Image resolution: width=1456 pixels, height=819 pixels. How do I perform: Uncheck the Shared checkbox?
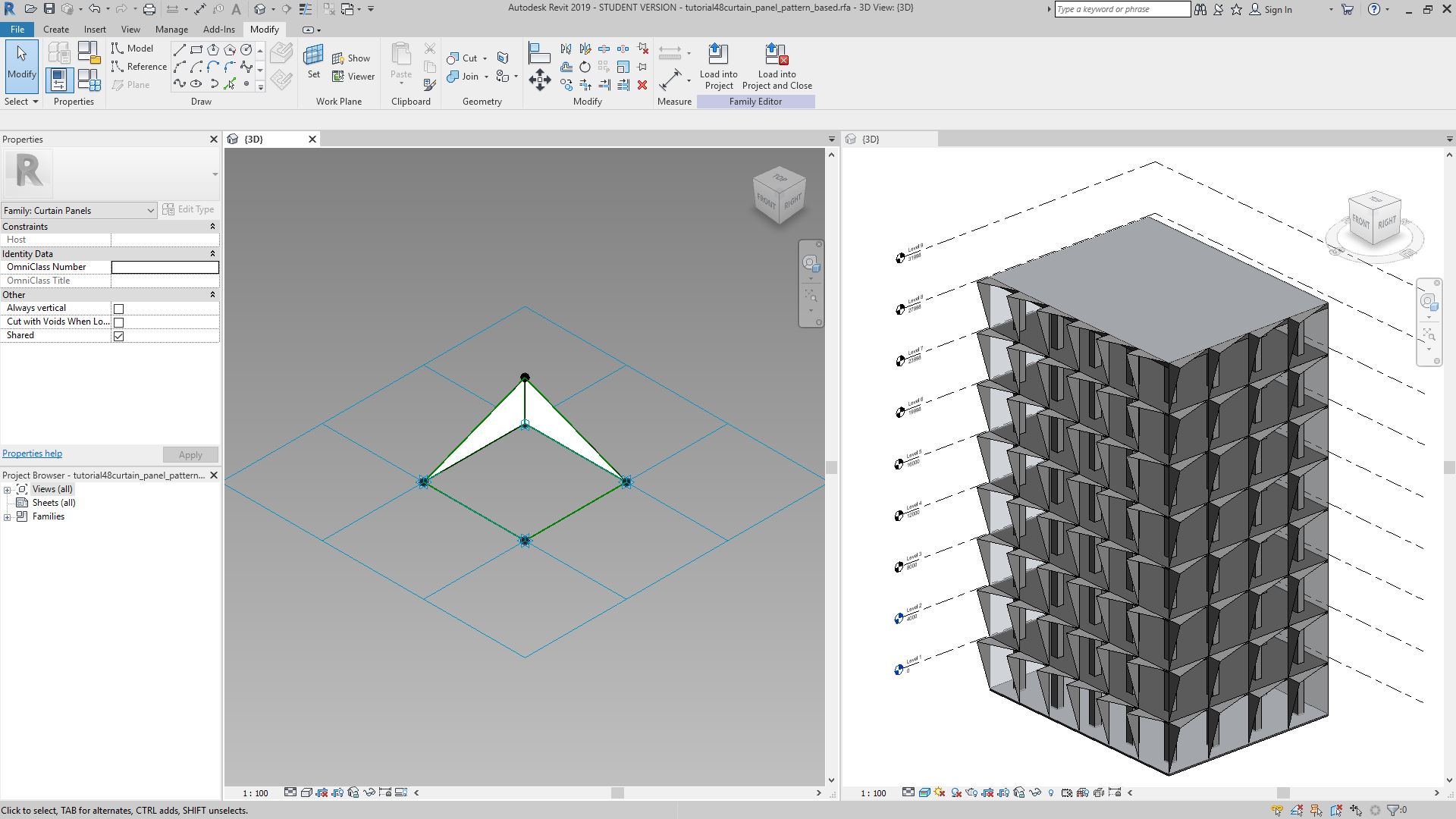pyautogui.click(x=118, y=336)
